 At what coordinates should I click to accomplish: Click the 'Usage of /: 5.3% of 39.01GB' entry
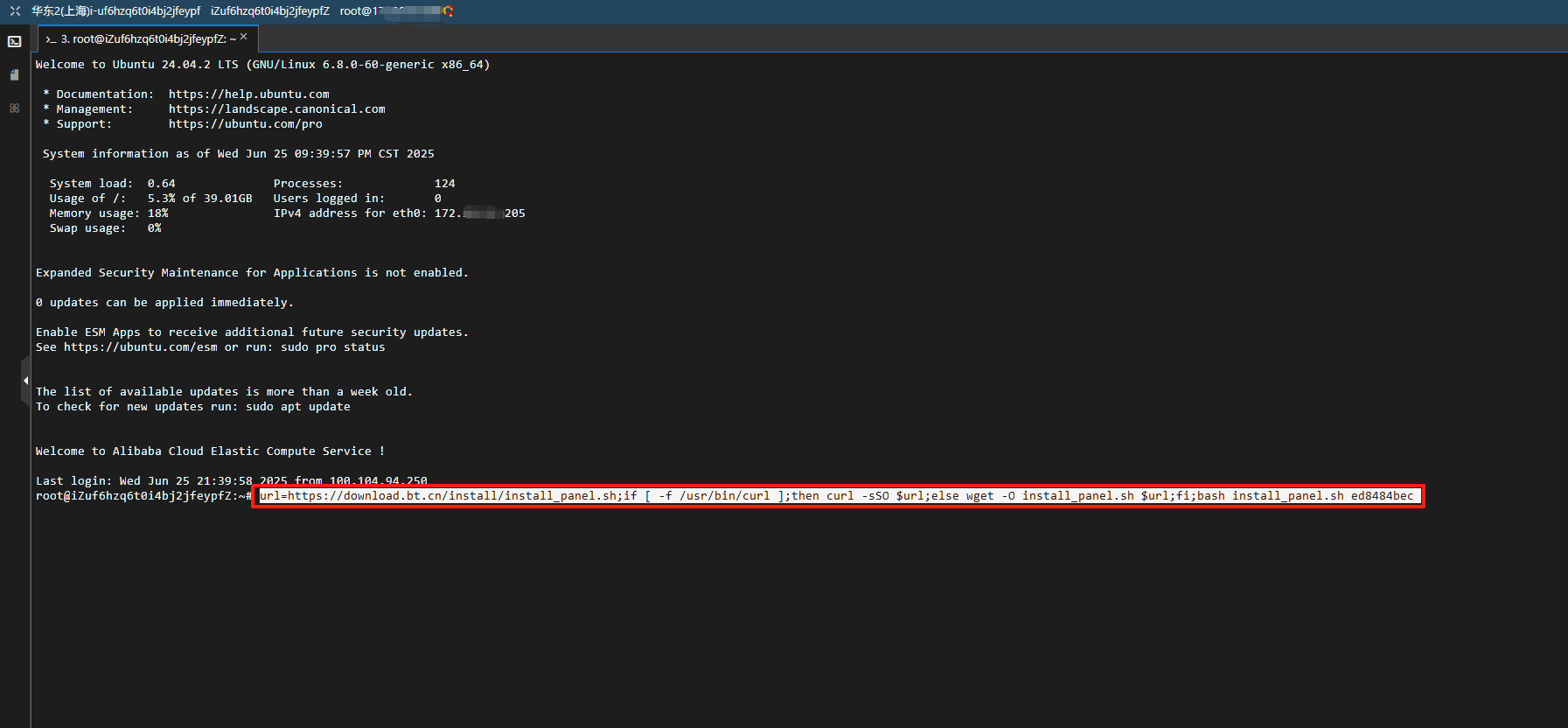tap(151, 198)
